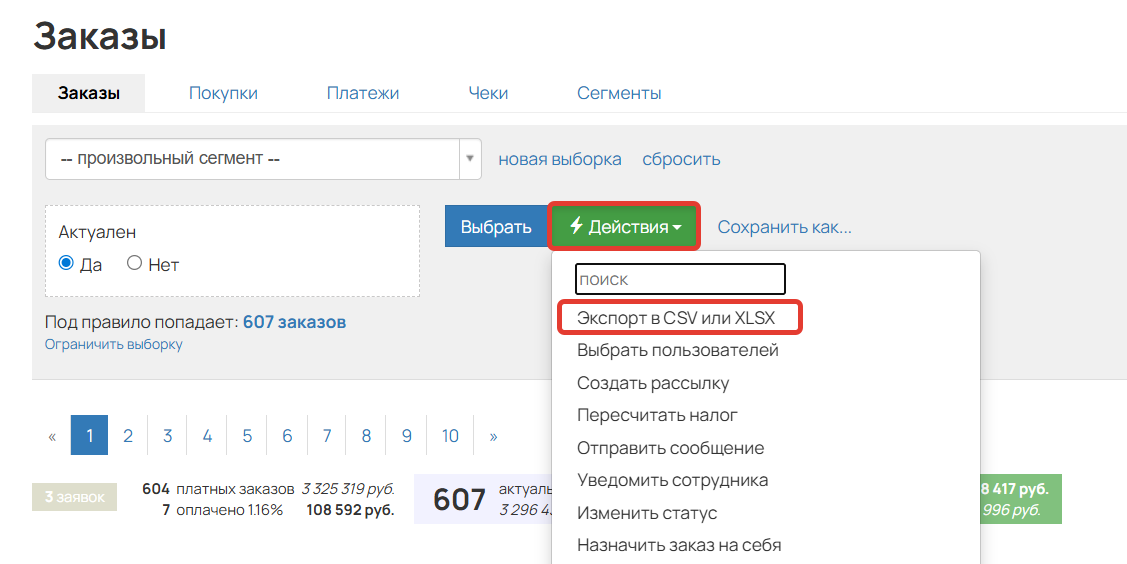The width and height of the screenshot is (1127, 564).
Task: Open pagination page 7
Action: [327, 435]
